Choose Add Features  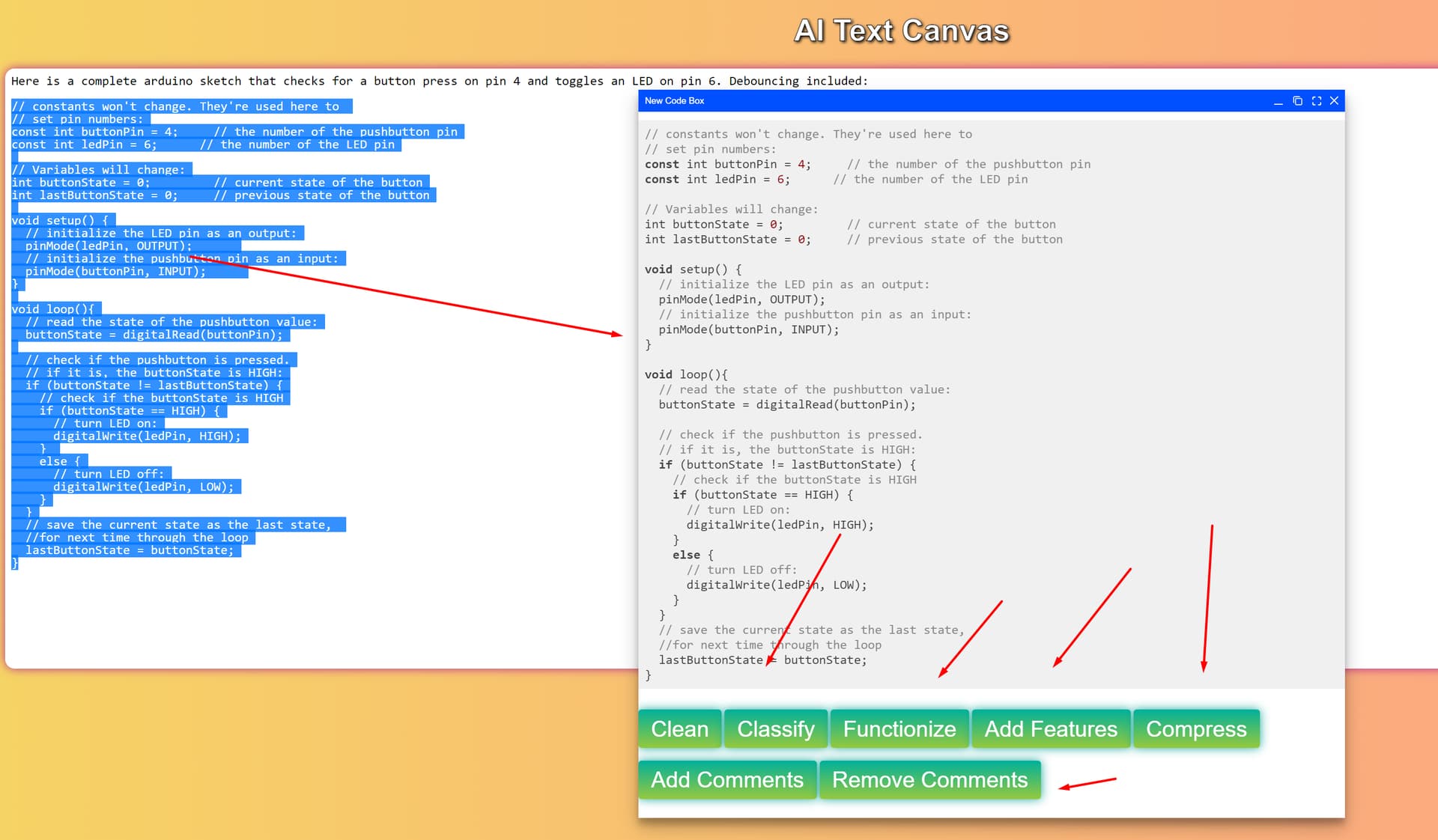point(1050,728)
